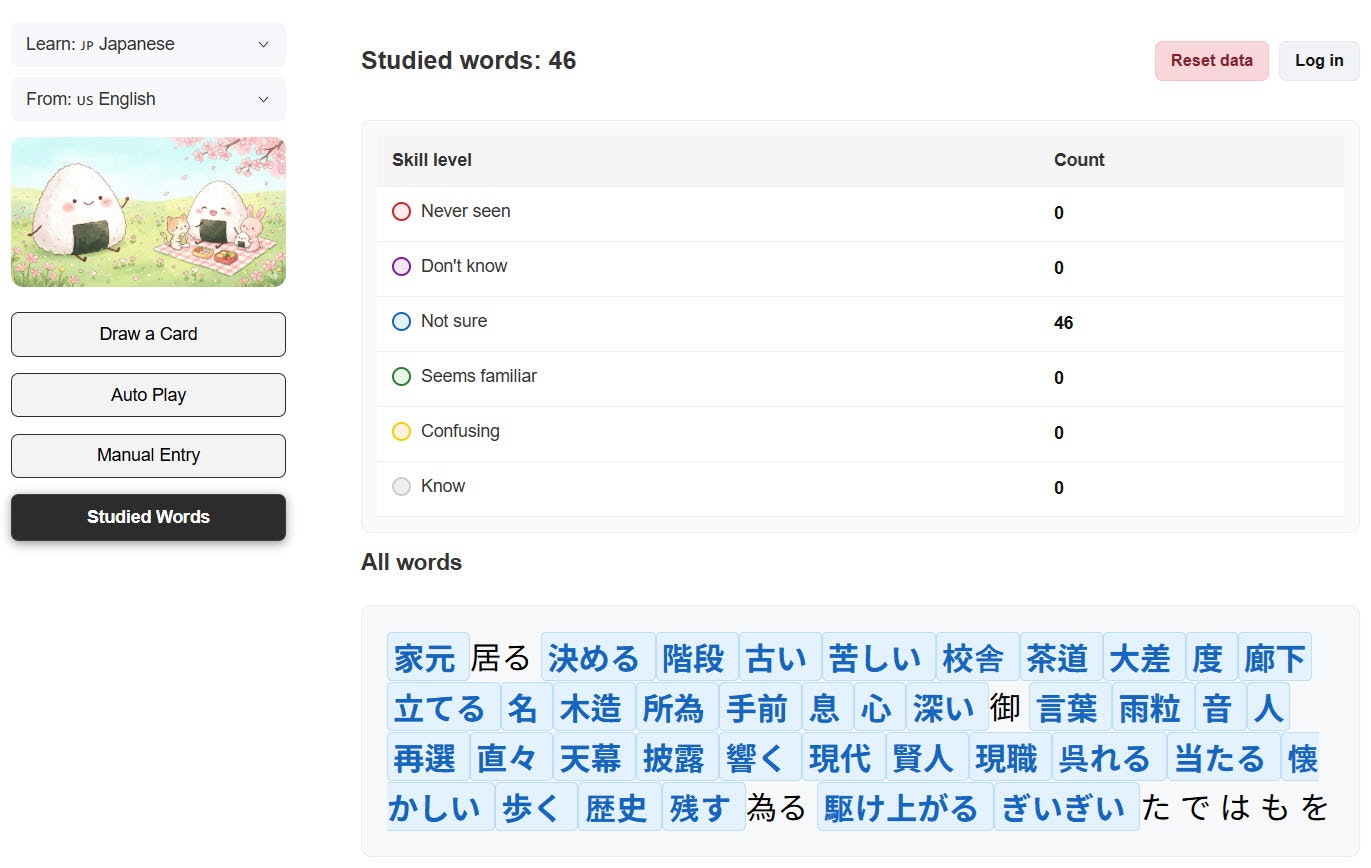Screen dimensions: 1371x868
Task: Click the US flag icon next to English
Action: point(87,99)
